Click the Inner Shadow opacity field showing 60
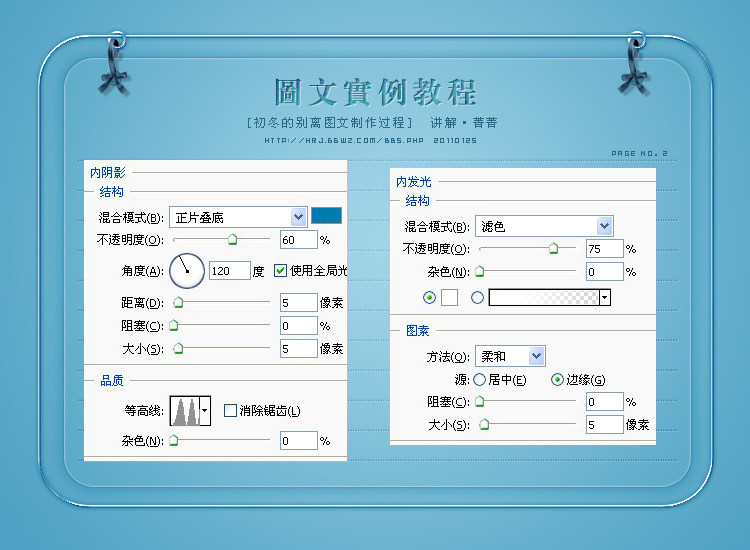This screenshot has width=750, height=550. (298, 240)
